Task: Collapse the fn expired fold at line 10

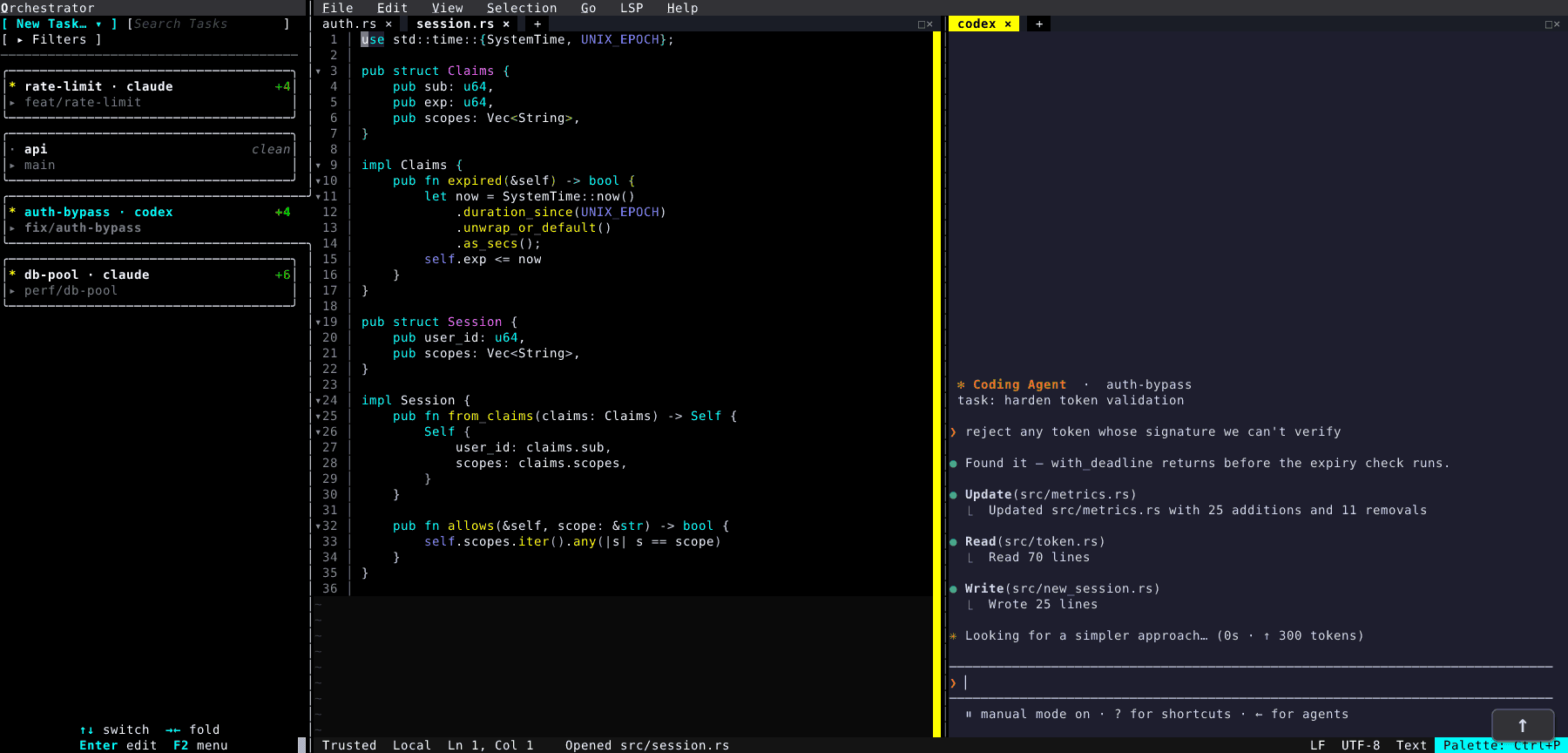Action: point(318,180)
